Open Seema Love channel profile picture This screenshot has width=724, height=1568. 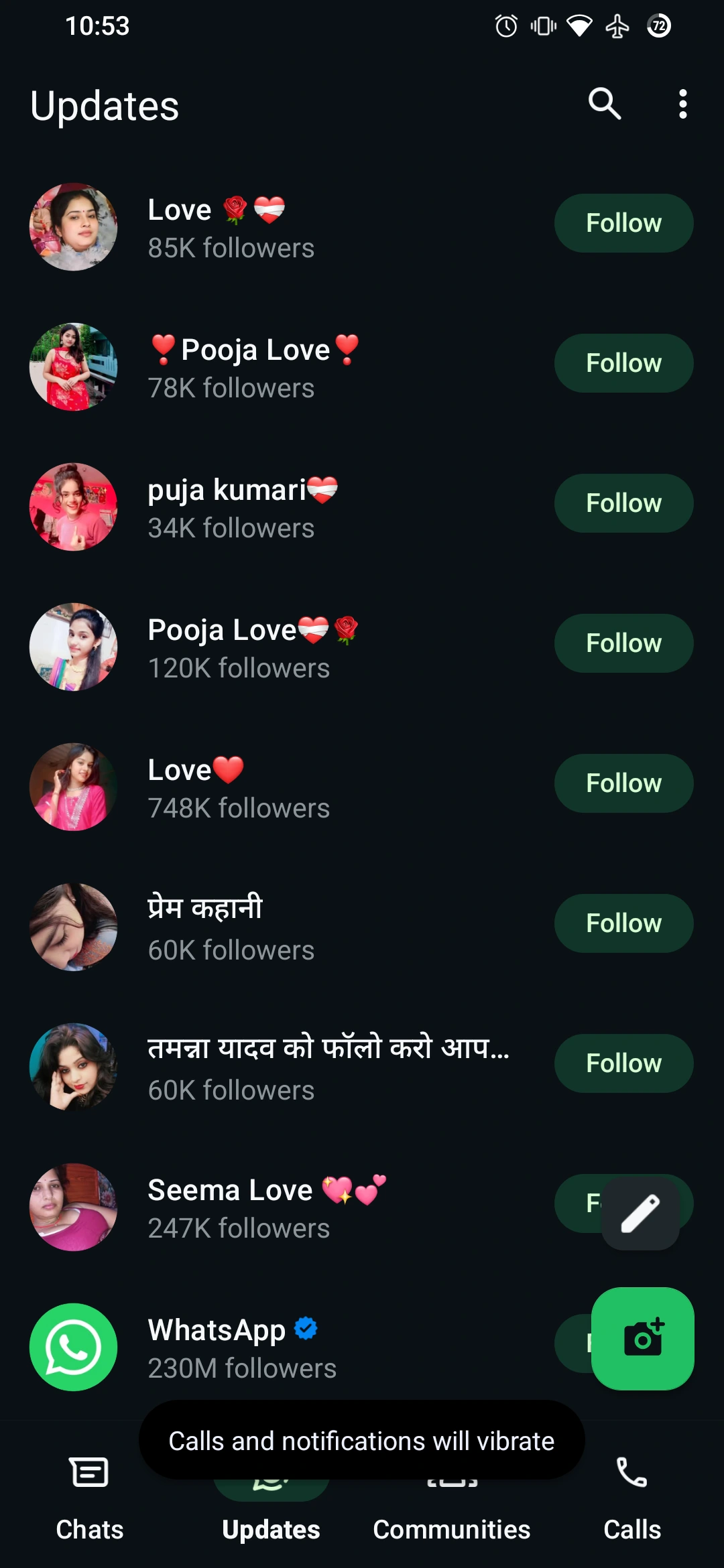[x=73, y=1207]
